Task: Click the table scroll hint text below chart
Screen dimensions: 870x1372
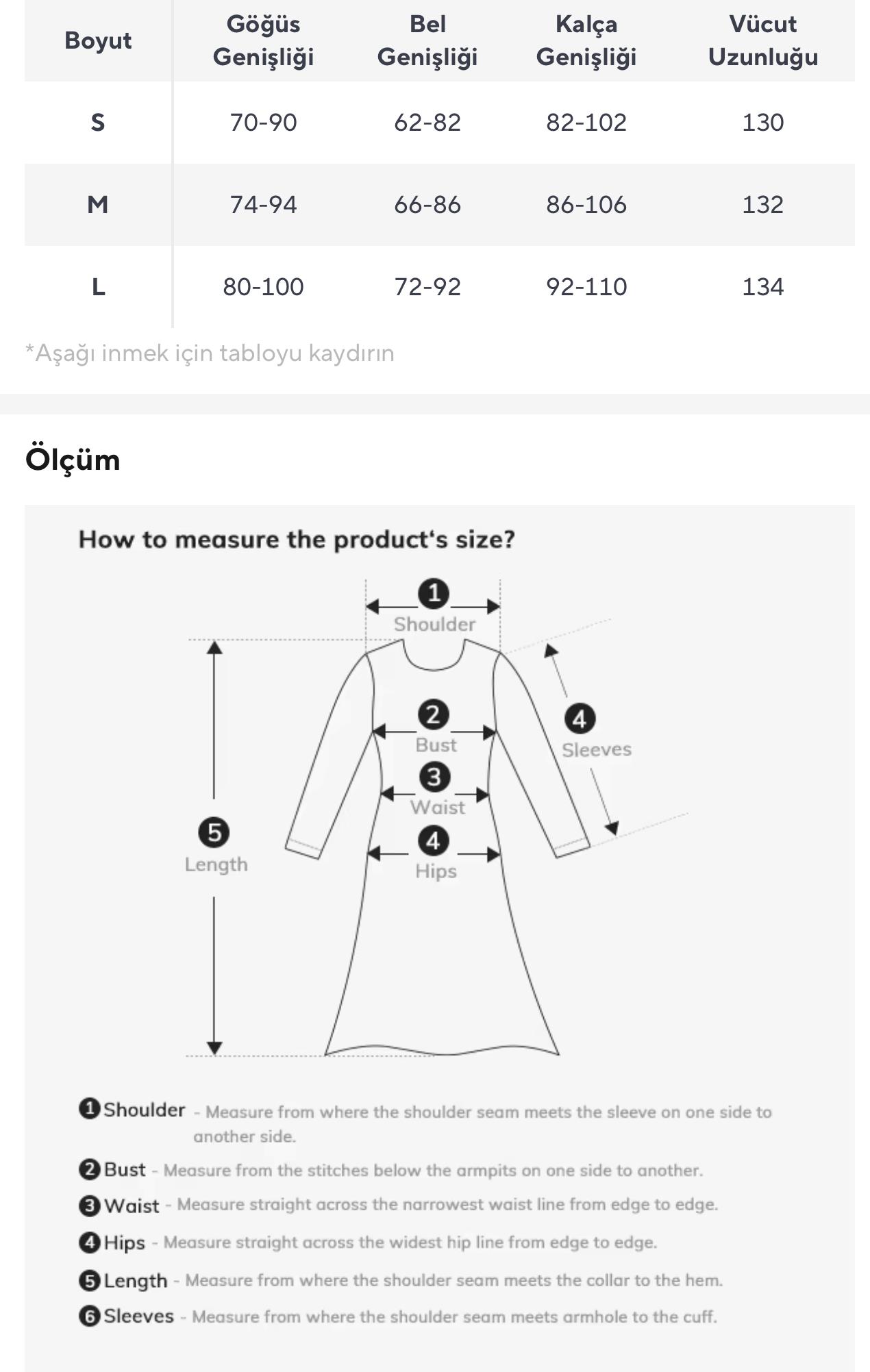Action: pyautogui.click(x=210, y=353)
